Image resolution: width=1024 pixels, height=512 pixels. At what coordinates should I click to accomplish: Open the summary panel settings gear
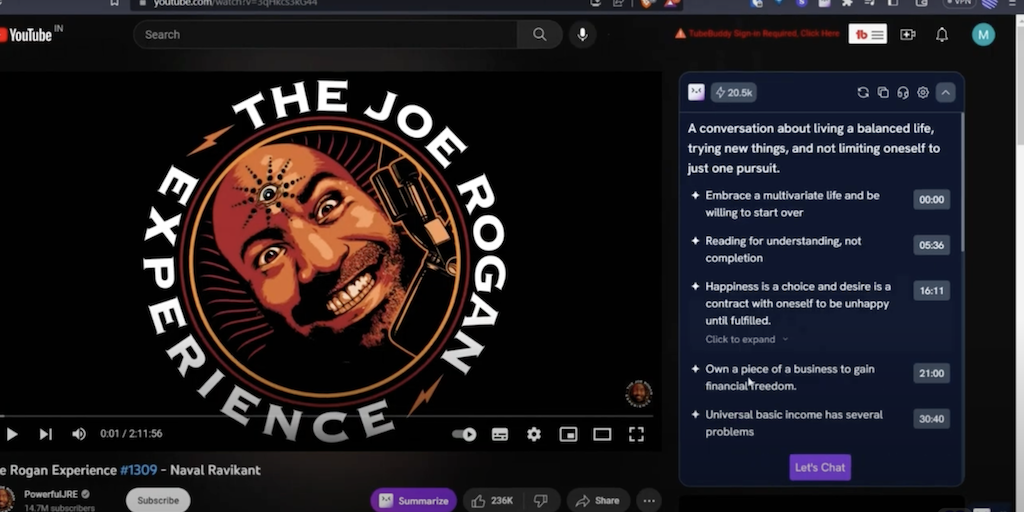923,93
